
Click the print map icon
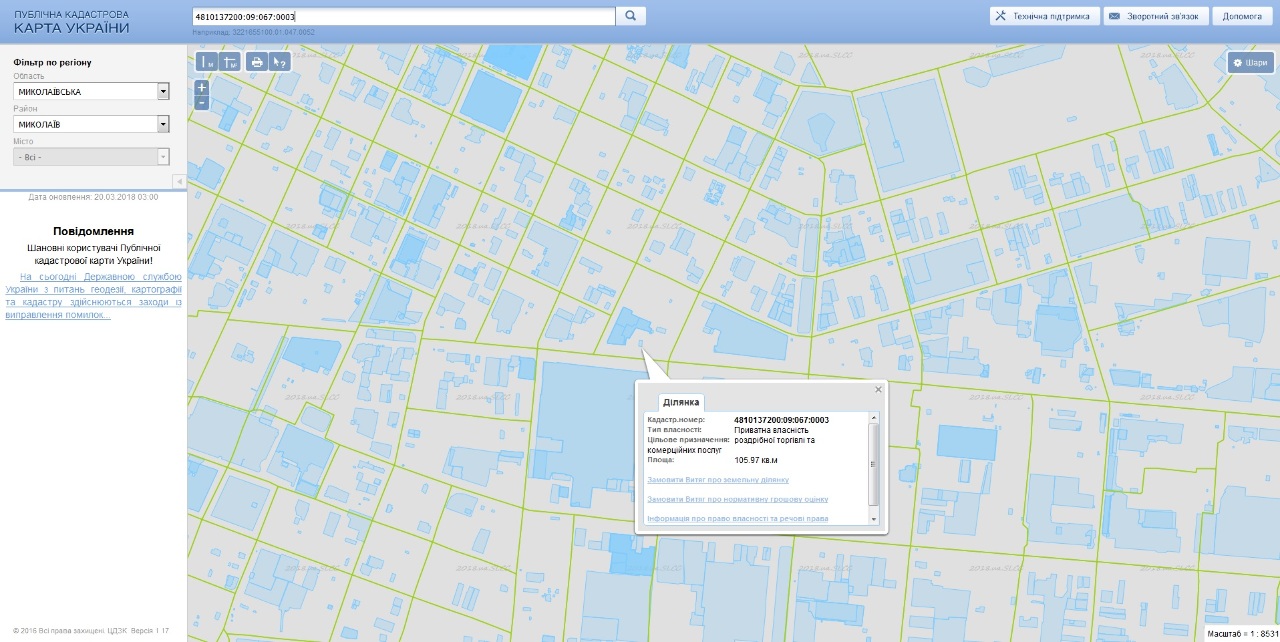coord(257,62)
